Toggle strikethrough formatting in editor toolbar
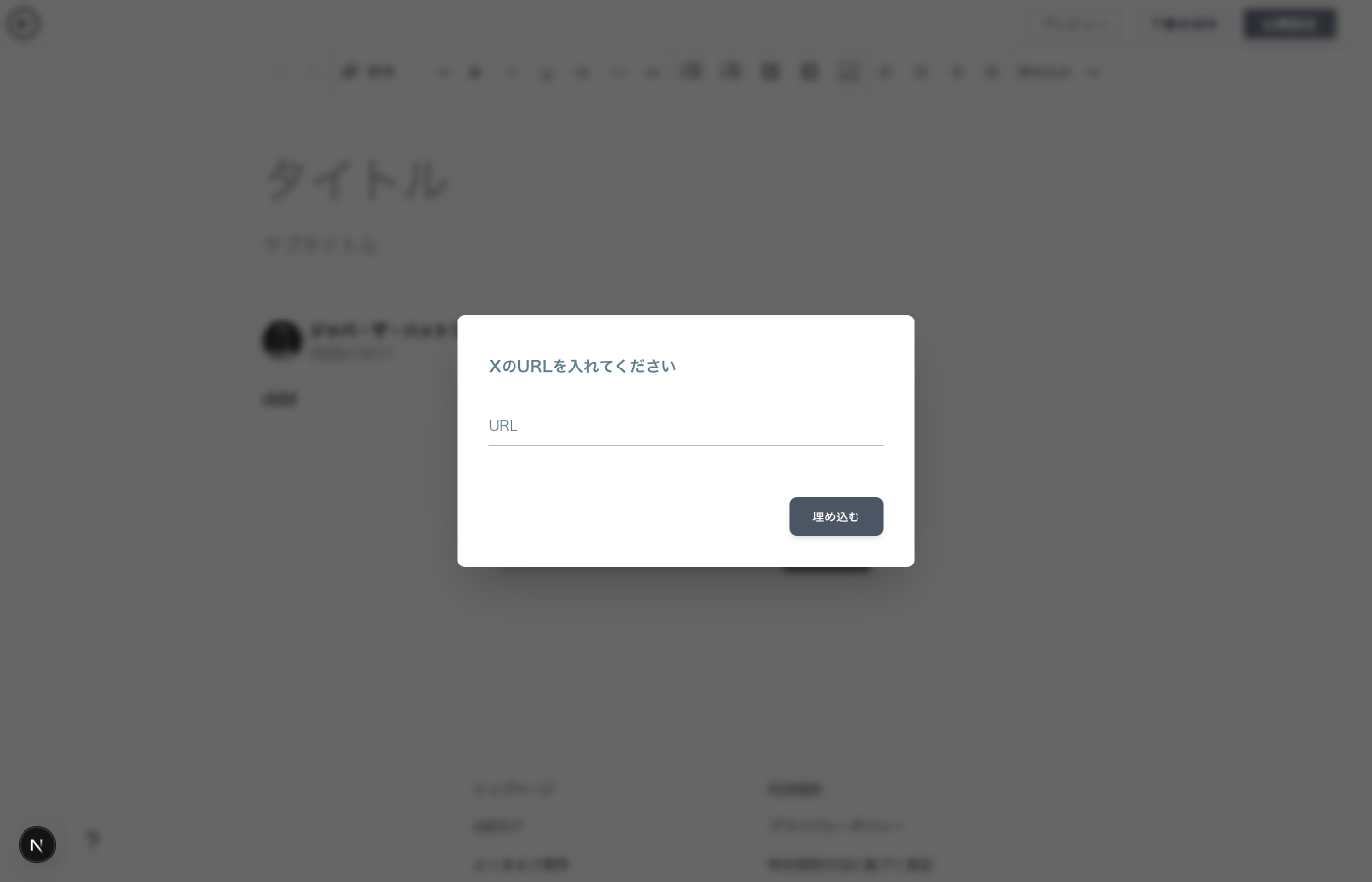This screenshot has height=882, width=1372. tap(582, 73)
